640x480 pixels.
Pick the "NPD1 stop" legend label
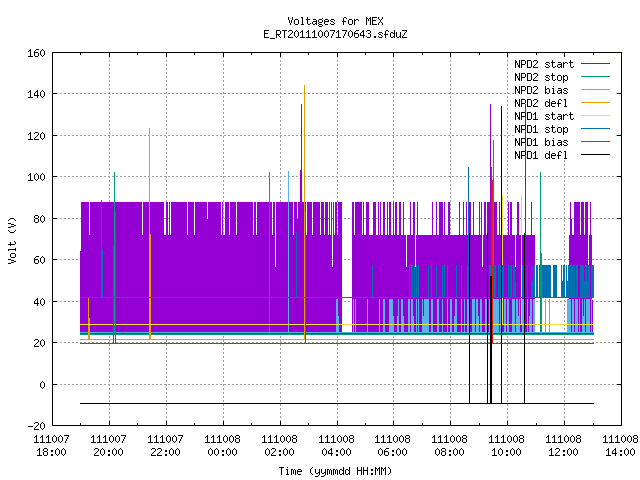(x=541, y=129)
